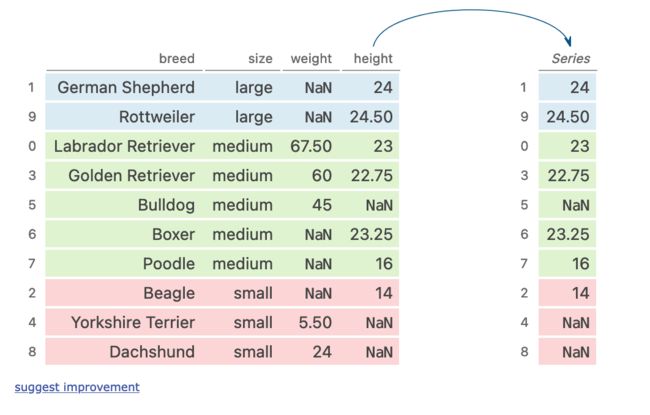This screenshot has width=650, height=415.
Task: Select the size column header
Action: [260, 58]
